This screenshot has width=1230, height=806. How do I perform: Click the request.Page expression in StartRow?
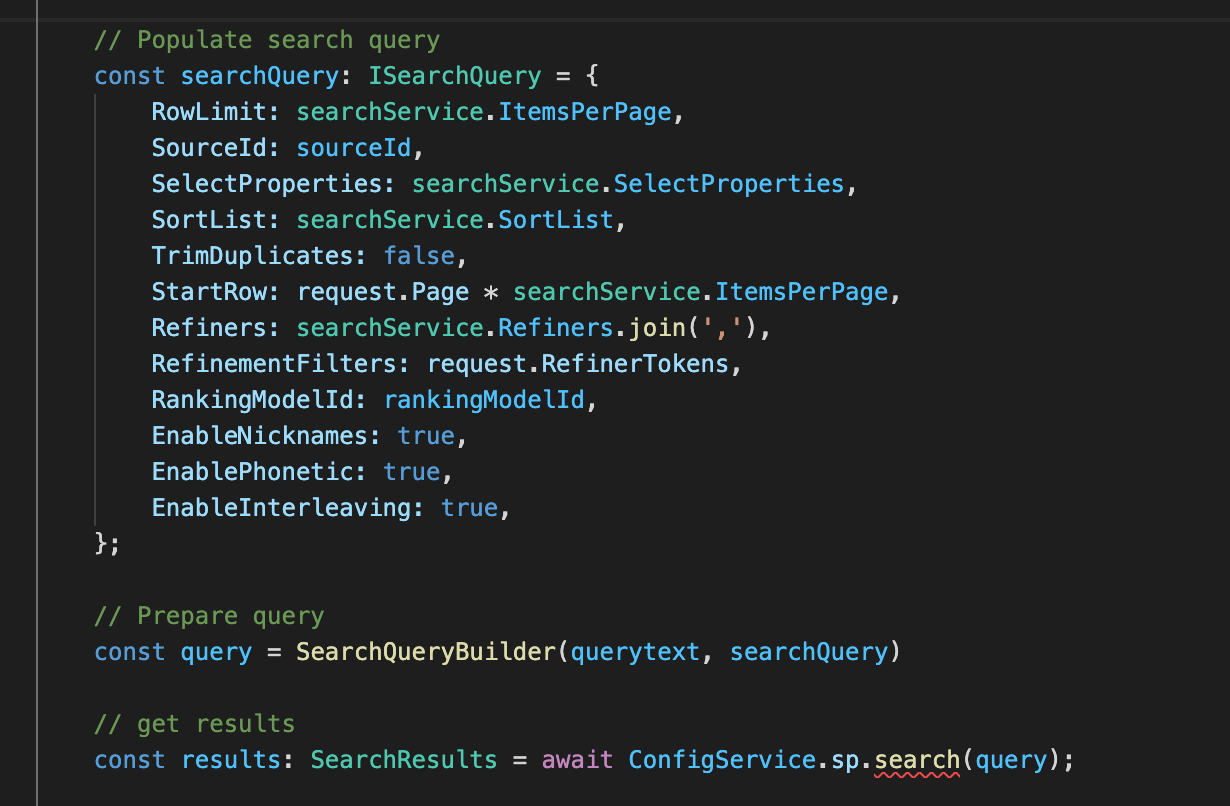[x=382, y=291]
